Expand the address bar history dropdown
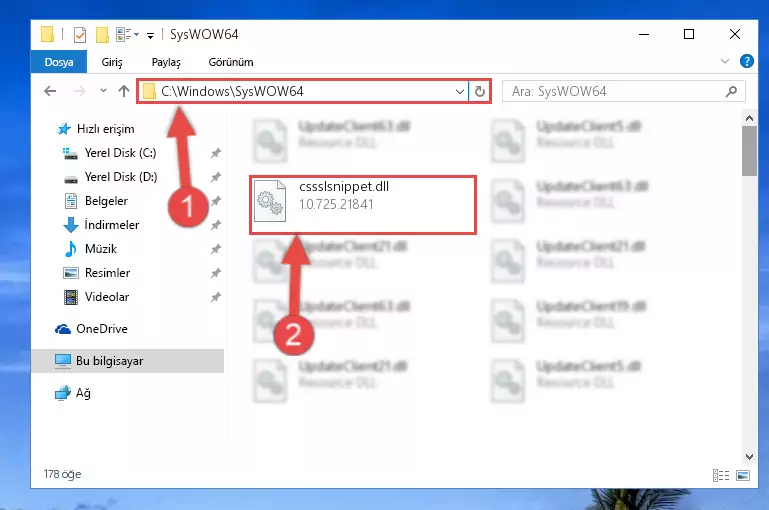This screenshot has height=510, width=769. (460, 91)
